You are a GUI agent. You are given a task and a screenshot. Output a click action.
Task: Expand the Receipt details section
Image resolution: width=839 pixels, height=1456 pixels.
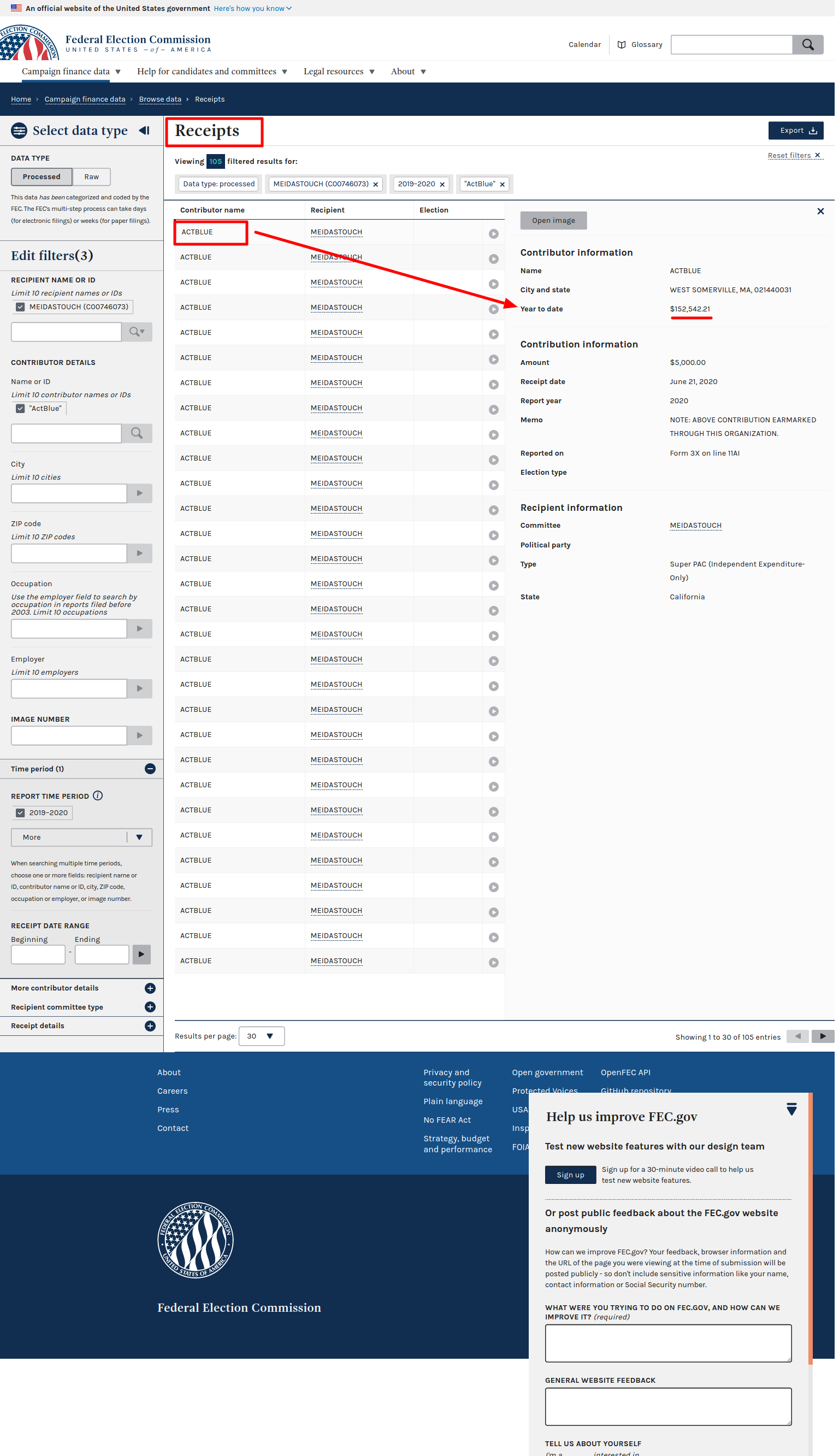click(x=150, y=1025)
